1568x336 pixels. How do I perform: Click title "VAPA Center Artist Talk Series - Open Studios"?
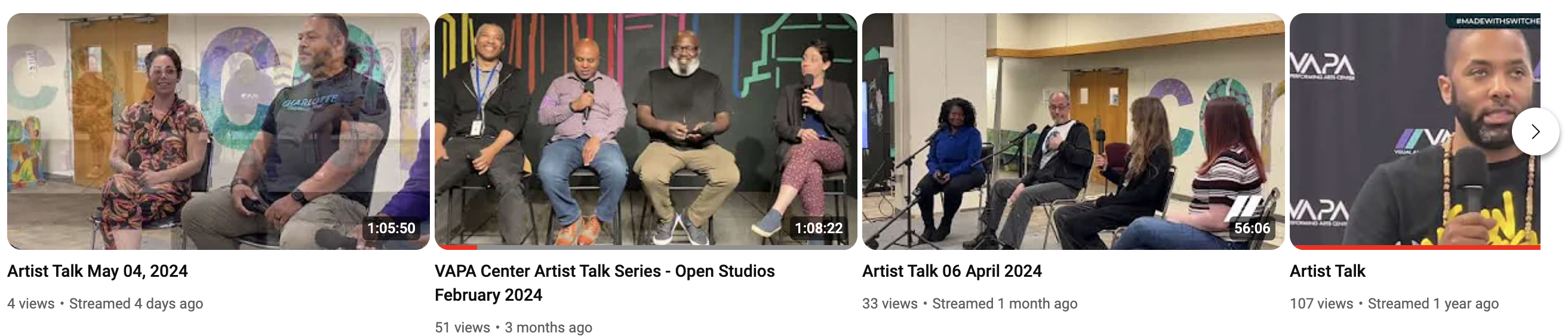pos(604,271)
